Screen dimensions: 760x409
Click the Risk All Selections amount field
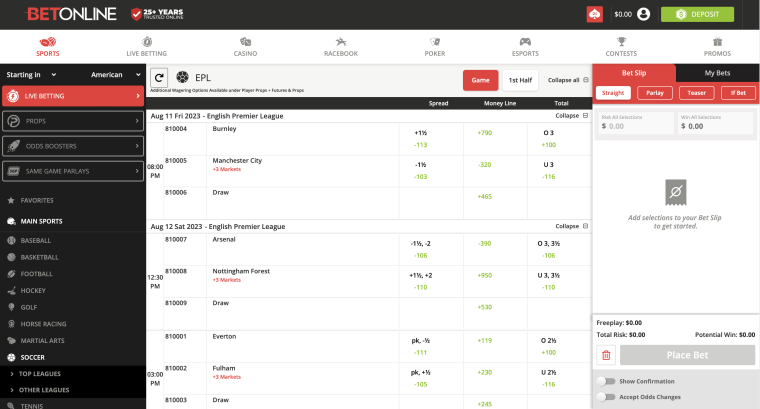pos(634,123)
